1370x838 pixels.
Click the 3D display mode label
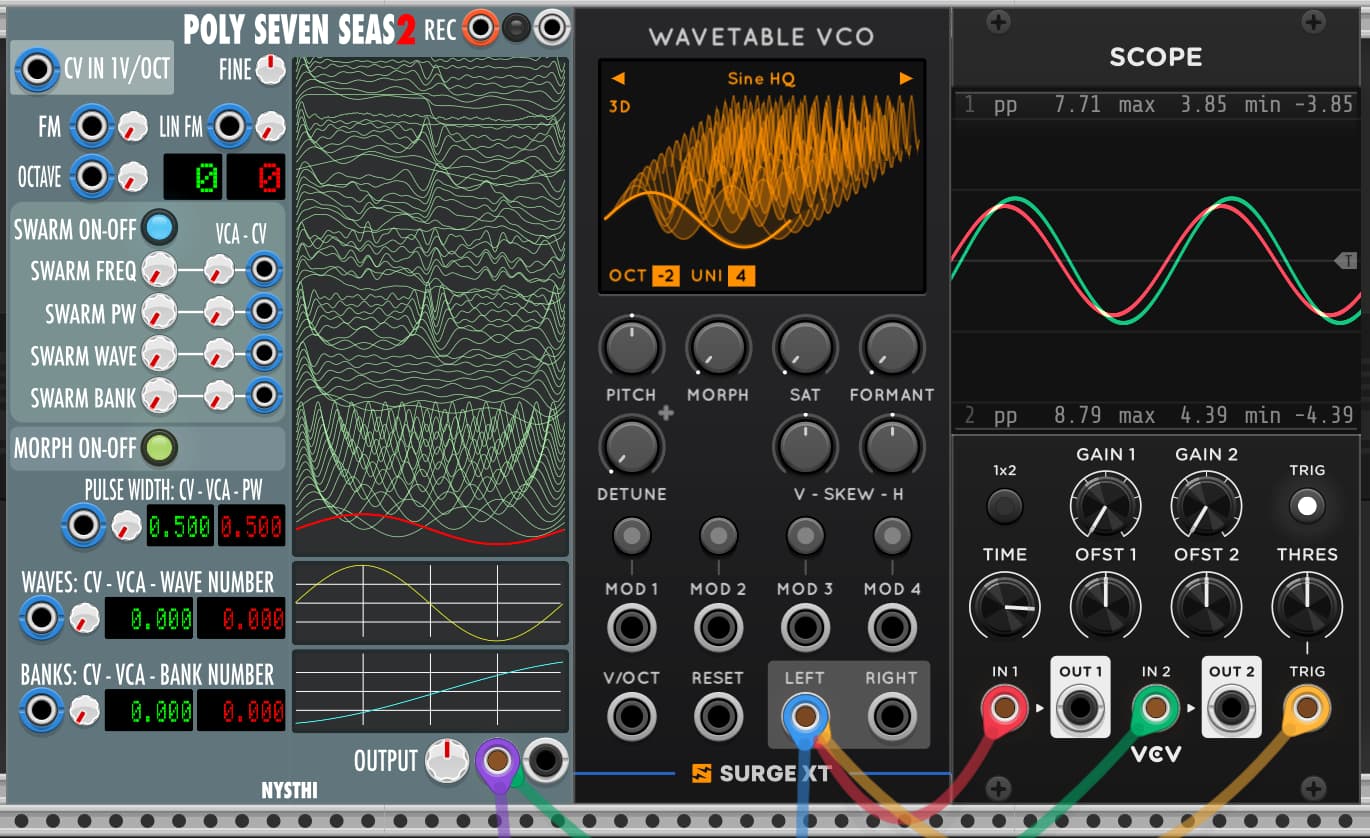[619, 105]
